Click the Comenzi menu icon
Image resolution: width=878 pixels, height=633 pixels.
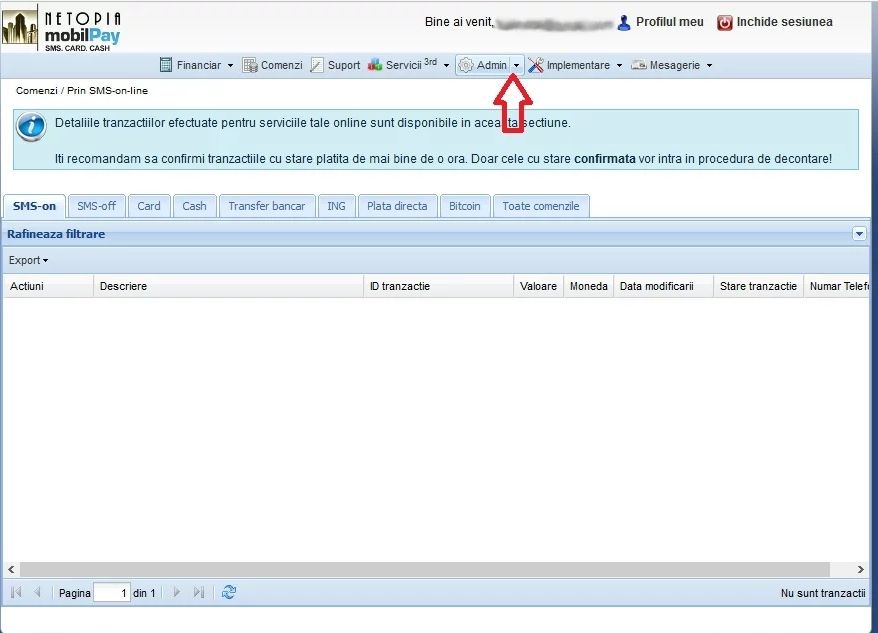coord(250,65)
